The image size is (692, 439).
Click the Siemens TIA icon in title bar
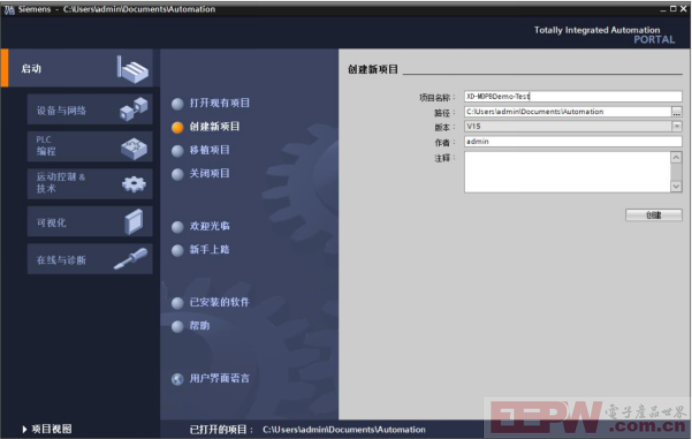(9, 10)
